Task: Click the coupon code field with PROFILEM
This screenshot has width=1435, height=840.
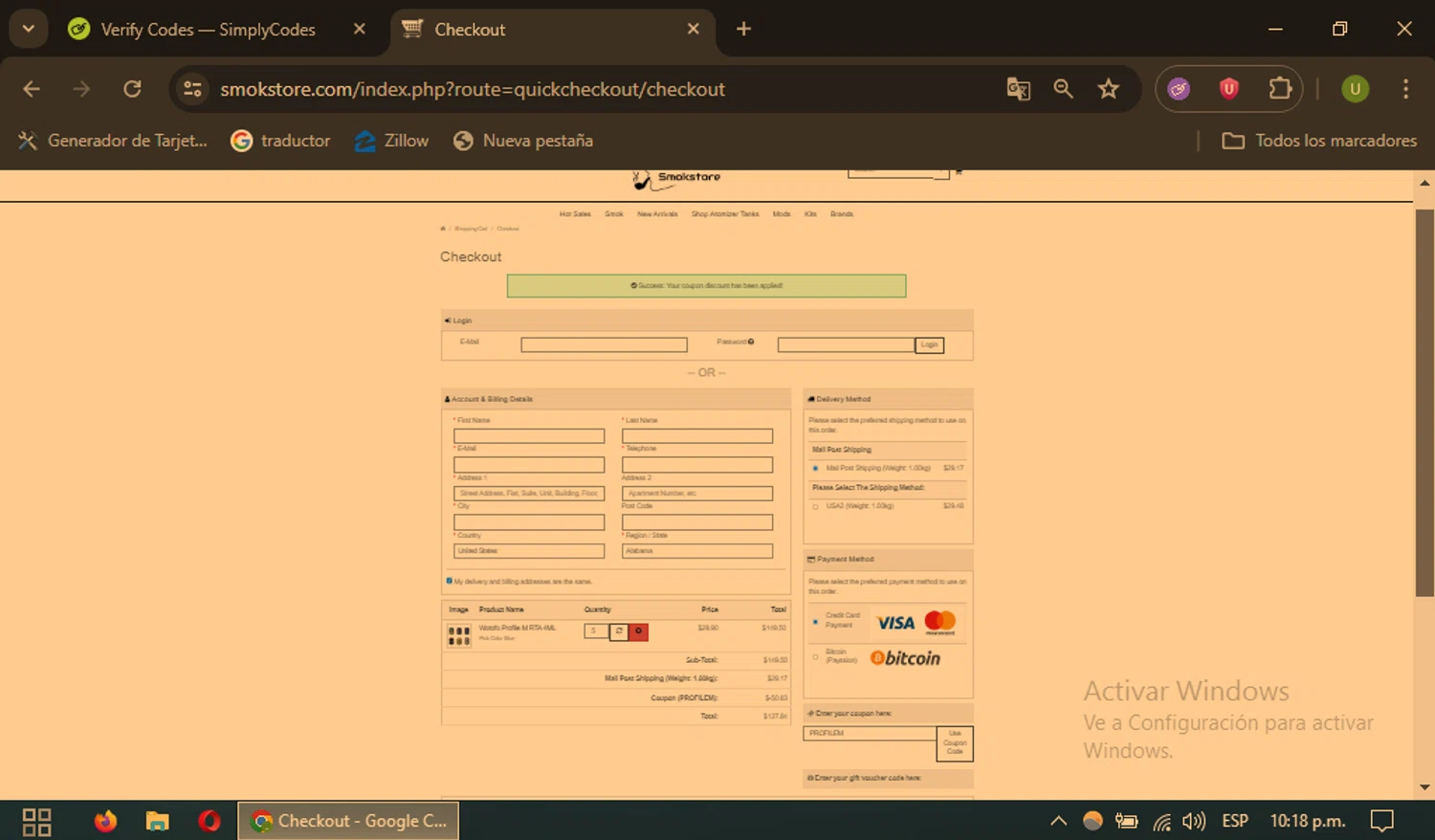Action: click(x=870, y=734)
